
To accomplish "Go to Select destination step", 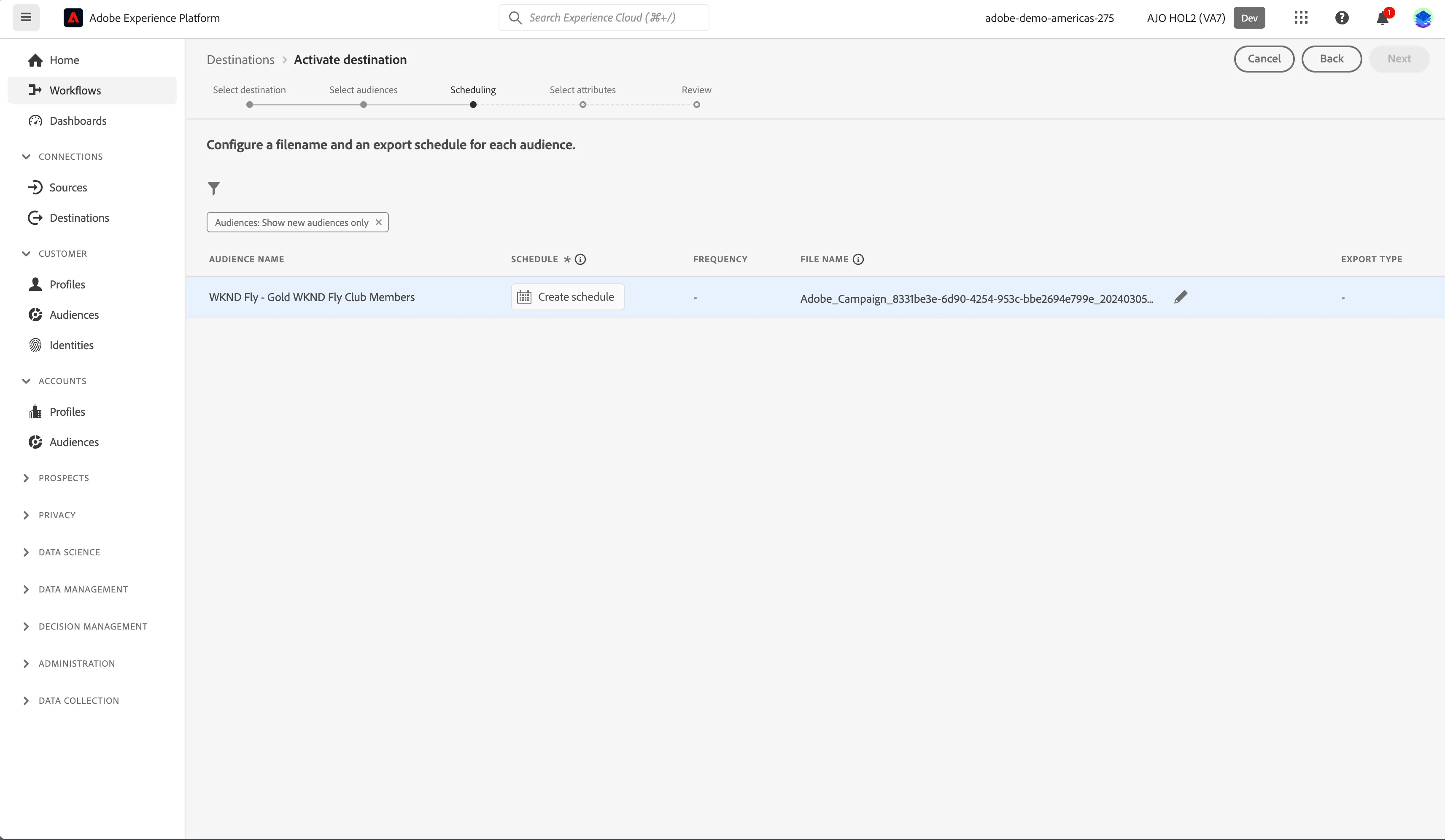I will pyautogui.click(x=249, y=96).
